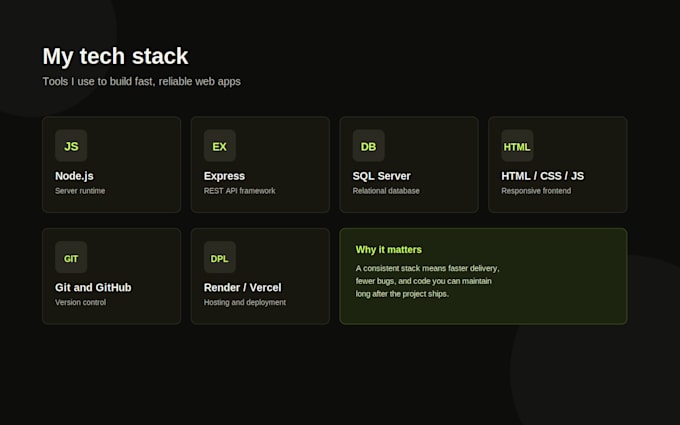Click the 'Server runtime' description
The width and height of the screenshot is (680, 425).
click(x=80, y=191)
